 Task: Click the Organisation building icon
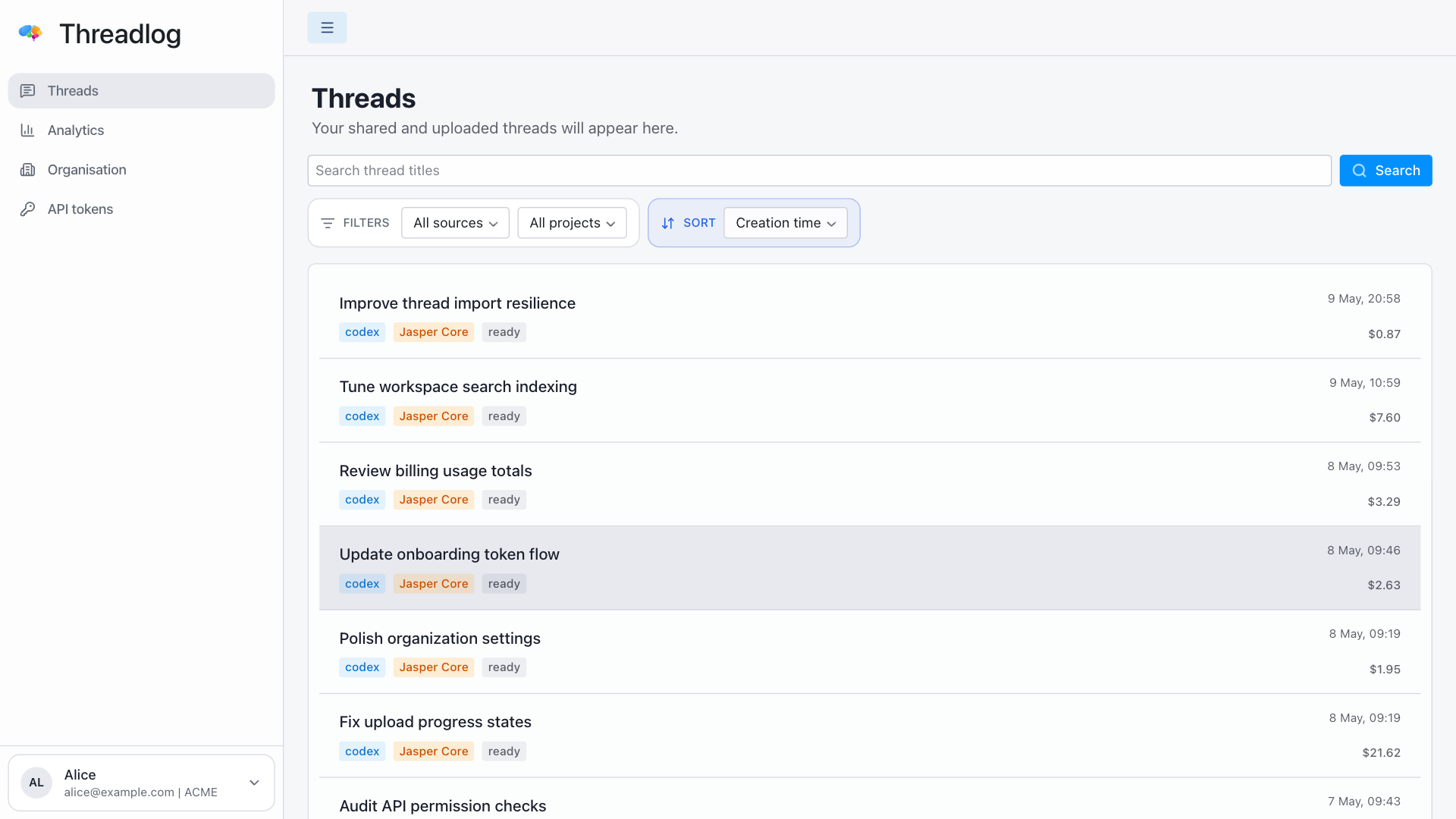point(28,170)
